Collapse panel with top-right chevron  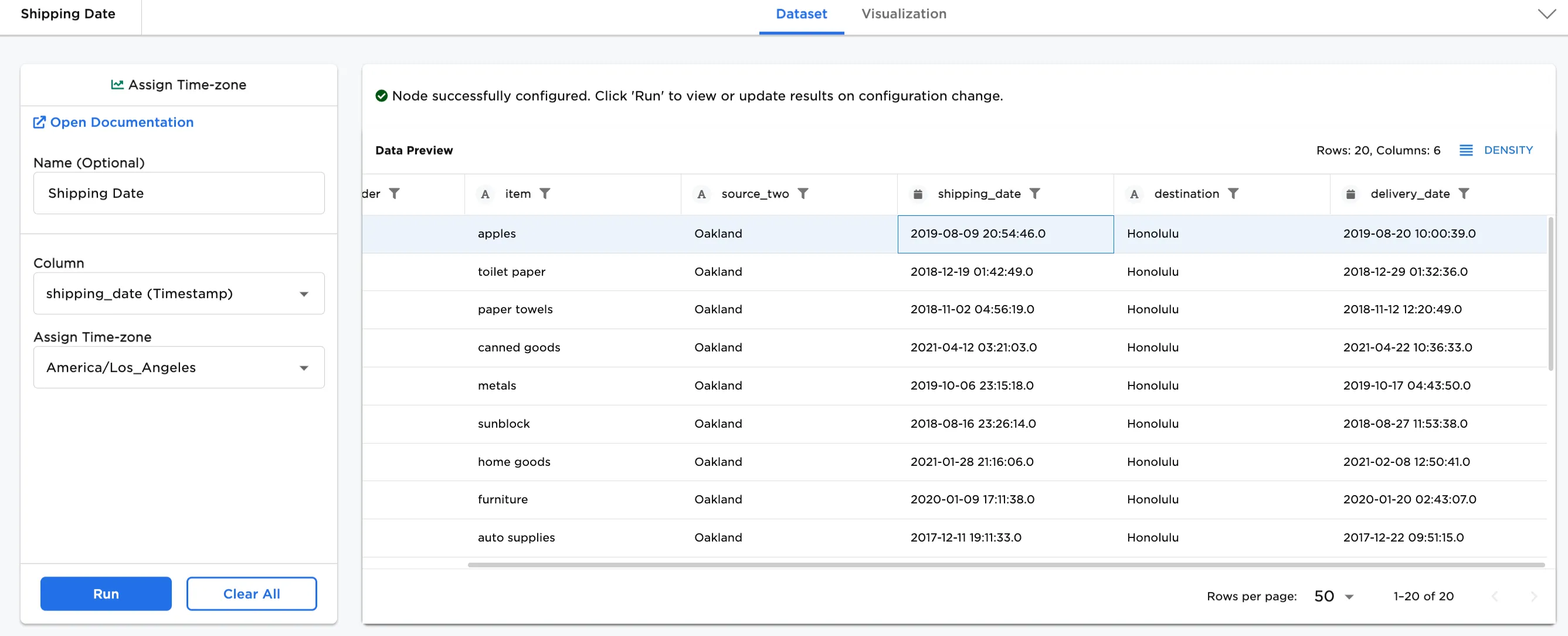(1546, 14)
